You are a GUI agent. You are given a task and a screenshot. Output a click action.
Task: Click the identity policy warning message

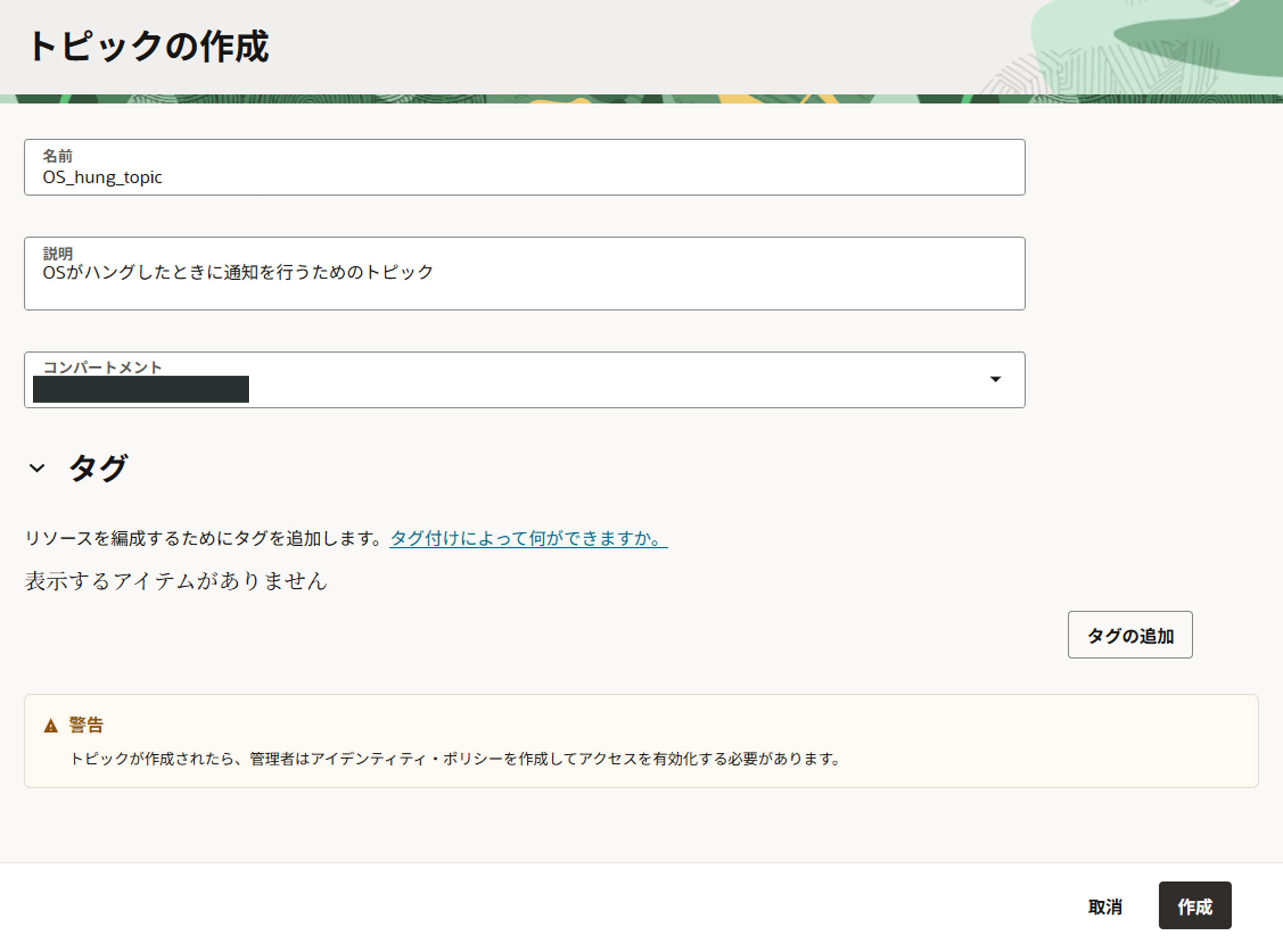pos(455,759)
